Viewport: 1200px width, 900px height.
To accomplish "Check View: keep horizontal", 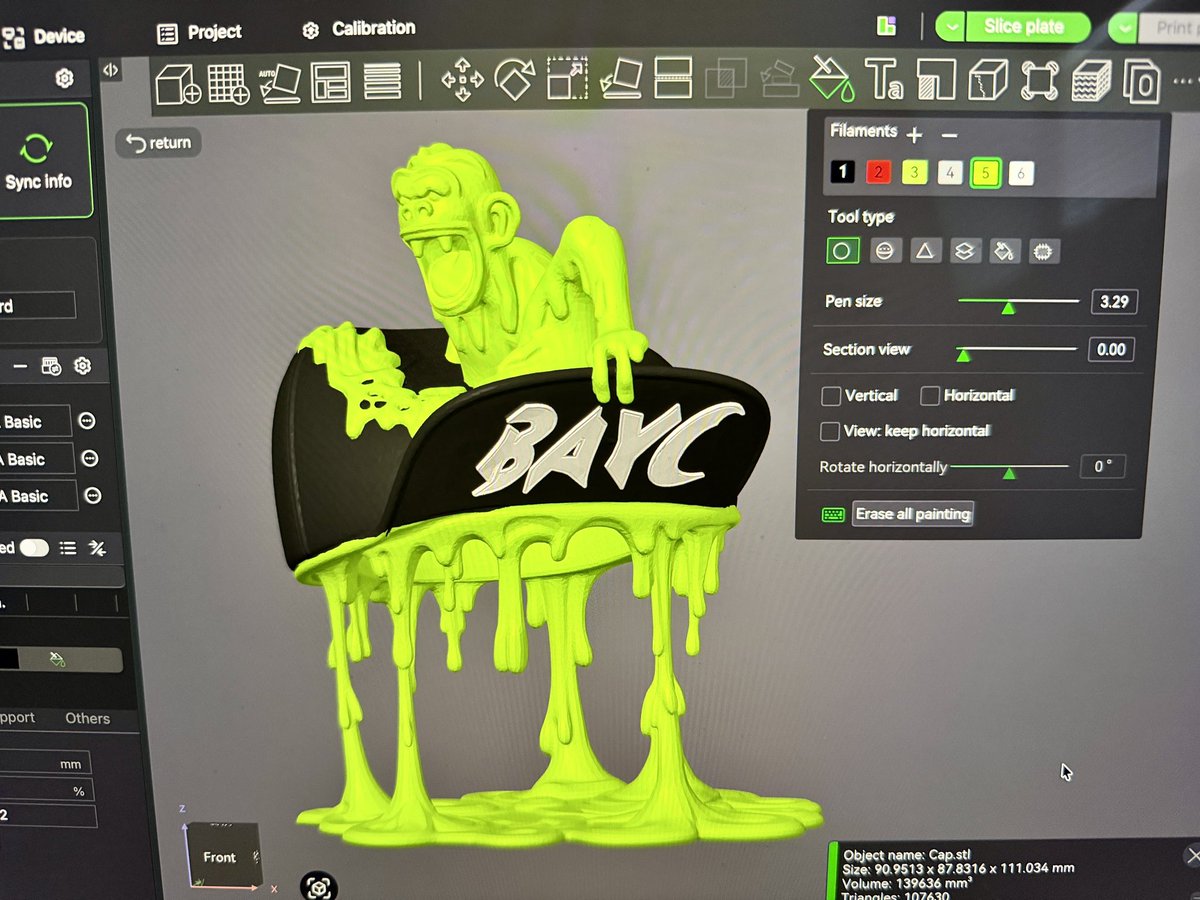I will (829, 432).
